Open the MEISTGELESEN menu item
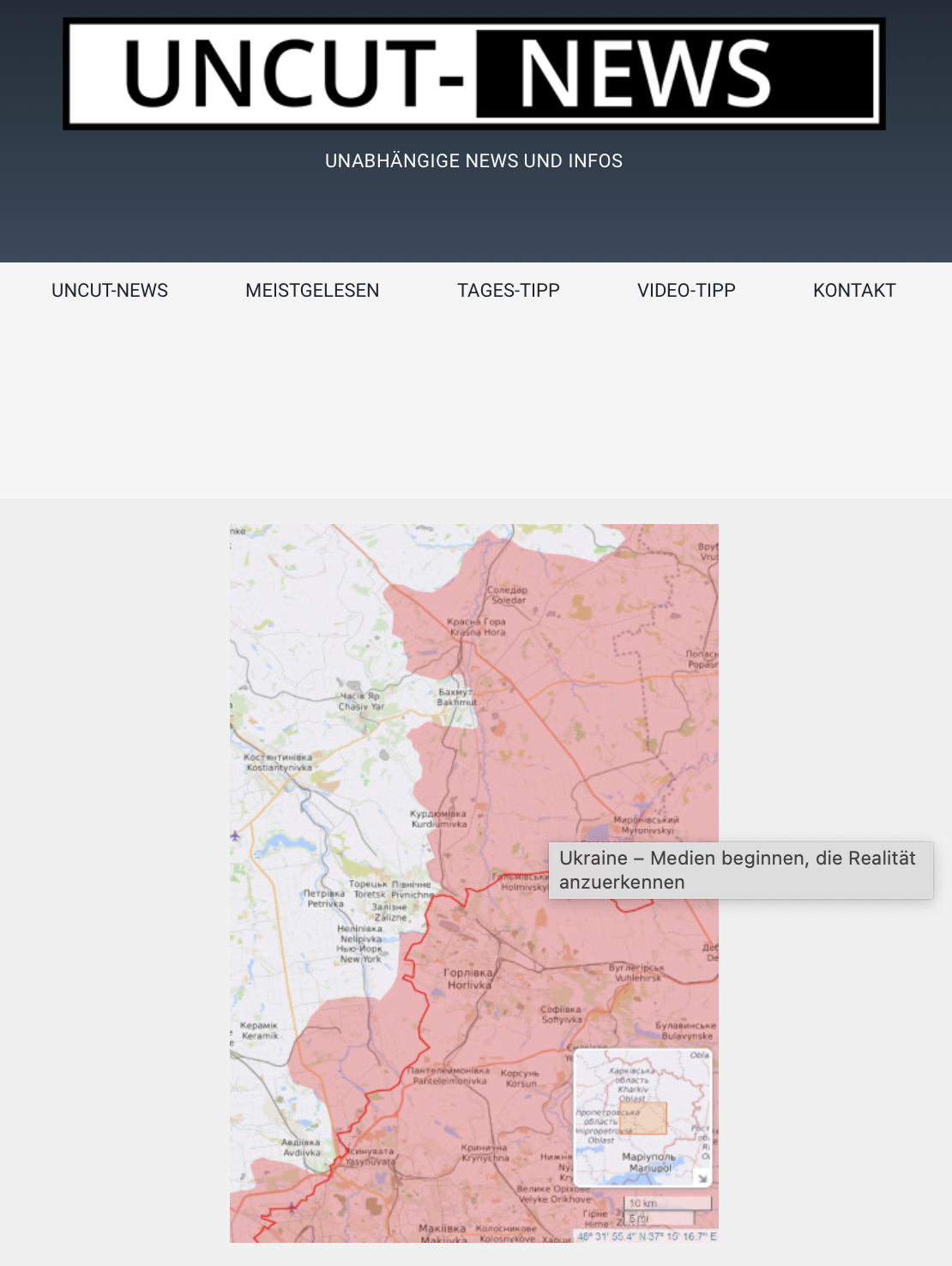952x1266 pixels. (312, 291)
